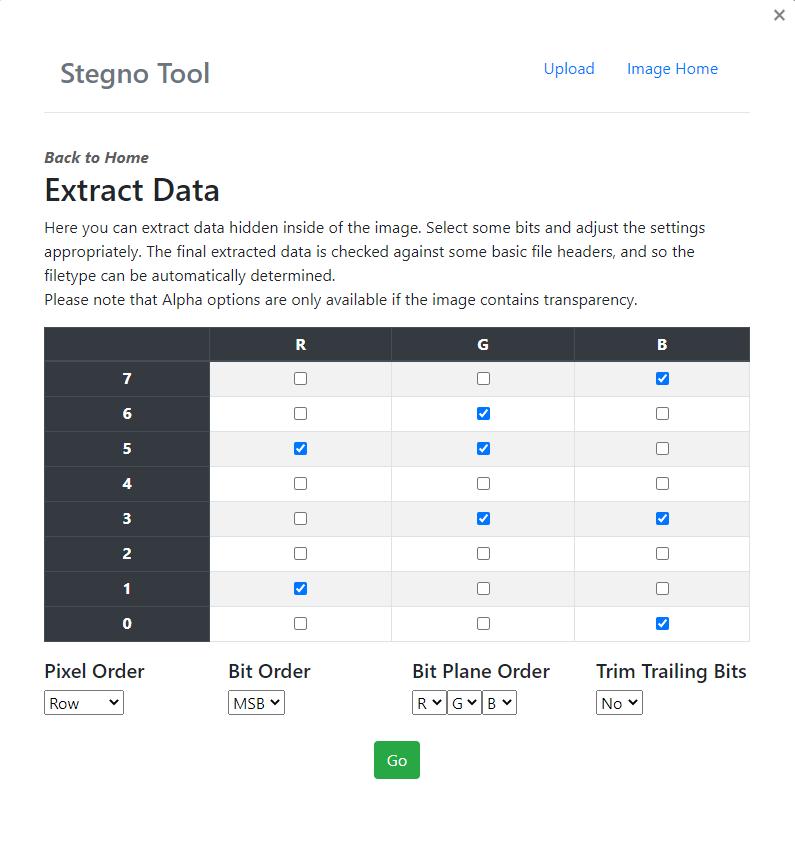Open the first Bit Plane Order dropdown

(429, 703)
